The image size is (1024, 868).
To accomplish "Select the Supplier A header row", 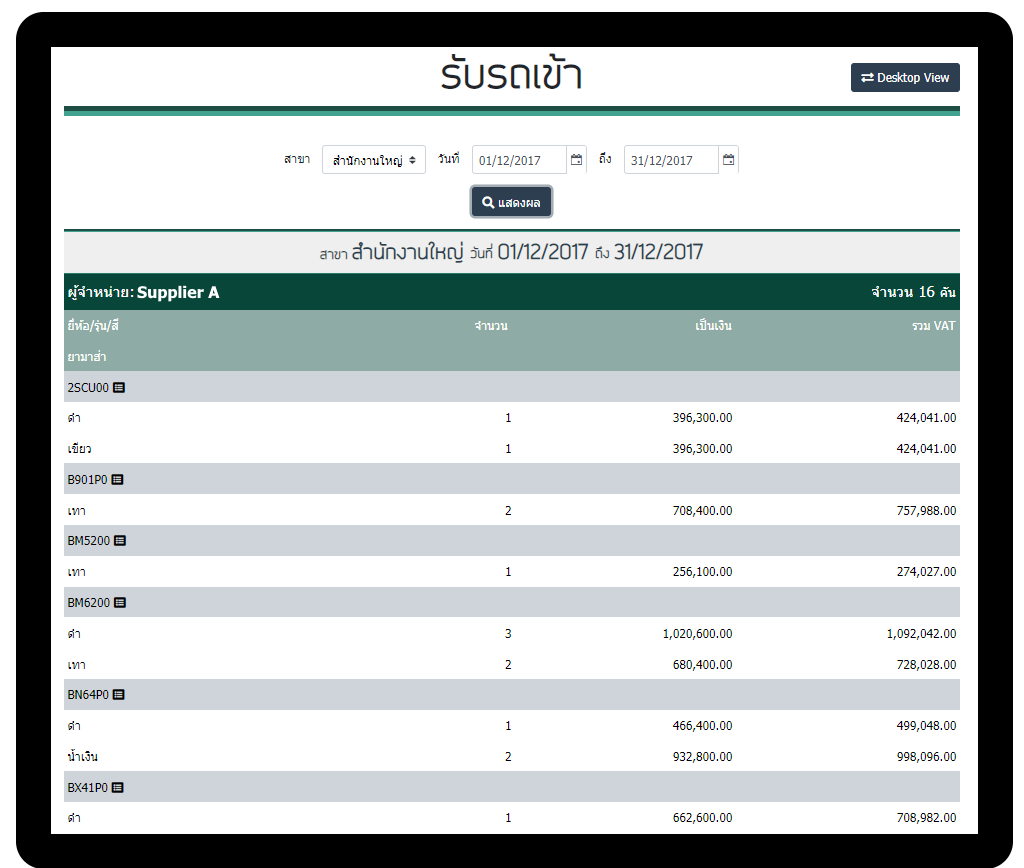I will point(511,292).
